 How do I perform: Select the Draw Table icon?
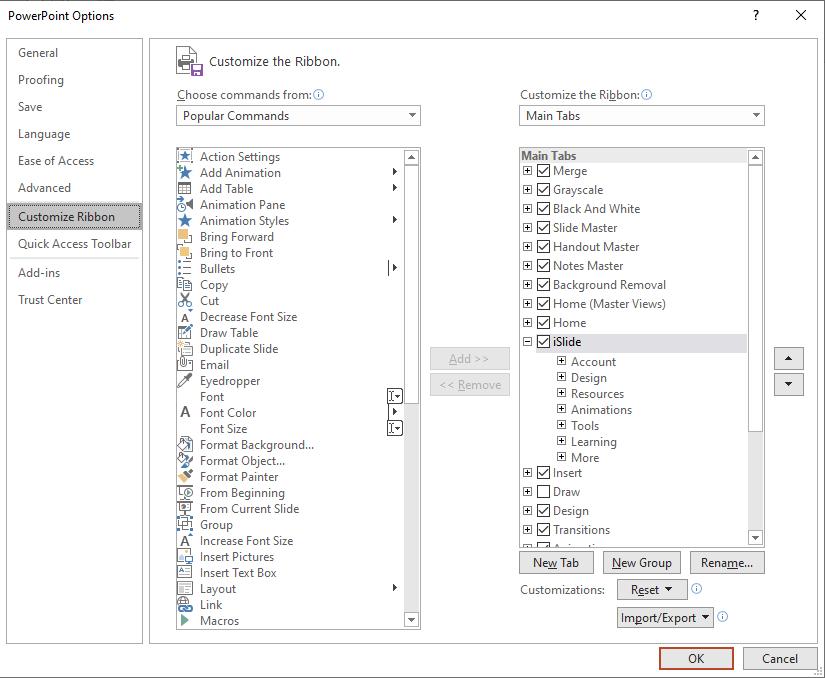pyautogui.click(x=185, y=333)
